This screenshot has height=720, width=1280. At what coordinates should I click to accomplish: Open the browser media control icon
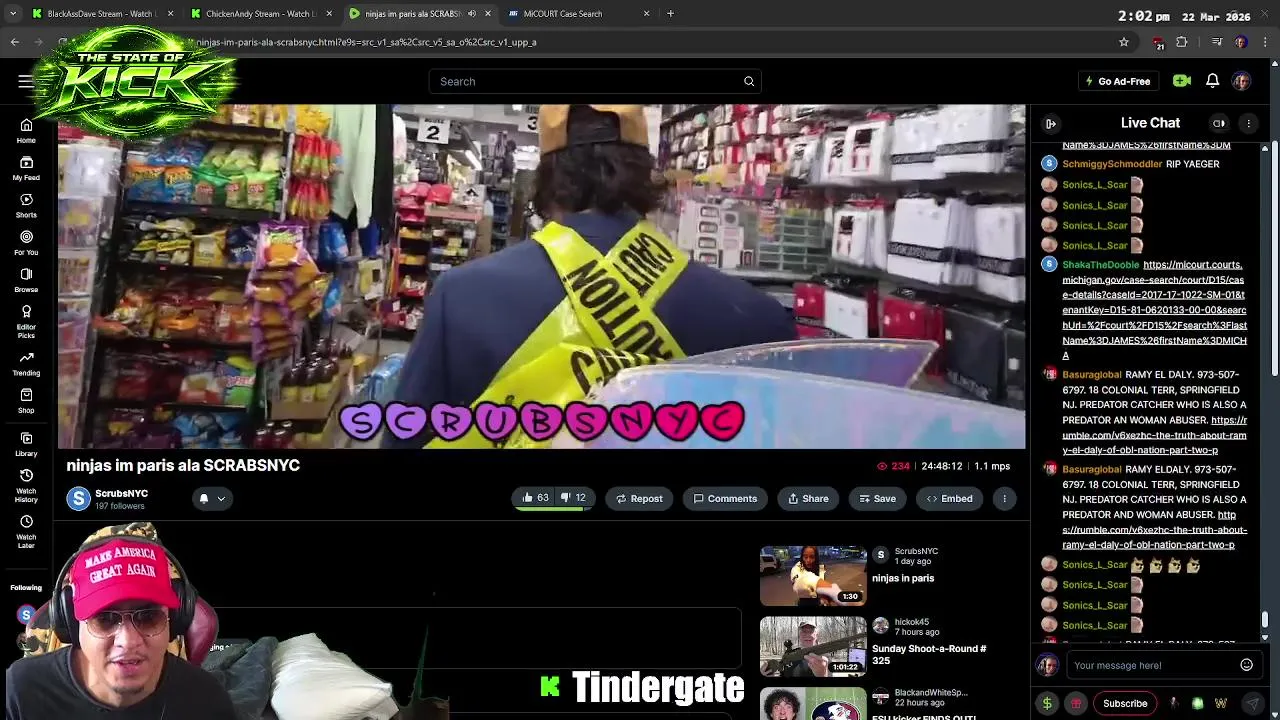coord(1217,42)
